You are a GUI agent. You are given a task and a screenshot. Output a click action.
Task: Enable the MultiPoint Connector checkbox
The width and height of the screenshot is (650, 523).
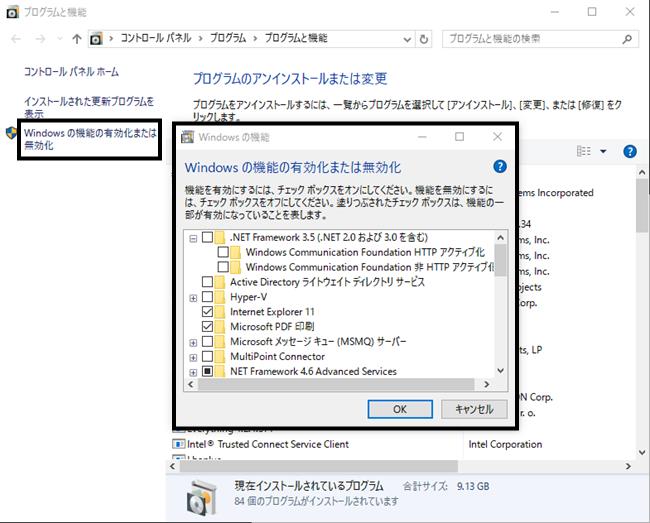click(x=207, y=356)
